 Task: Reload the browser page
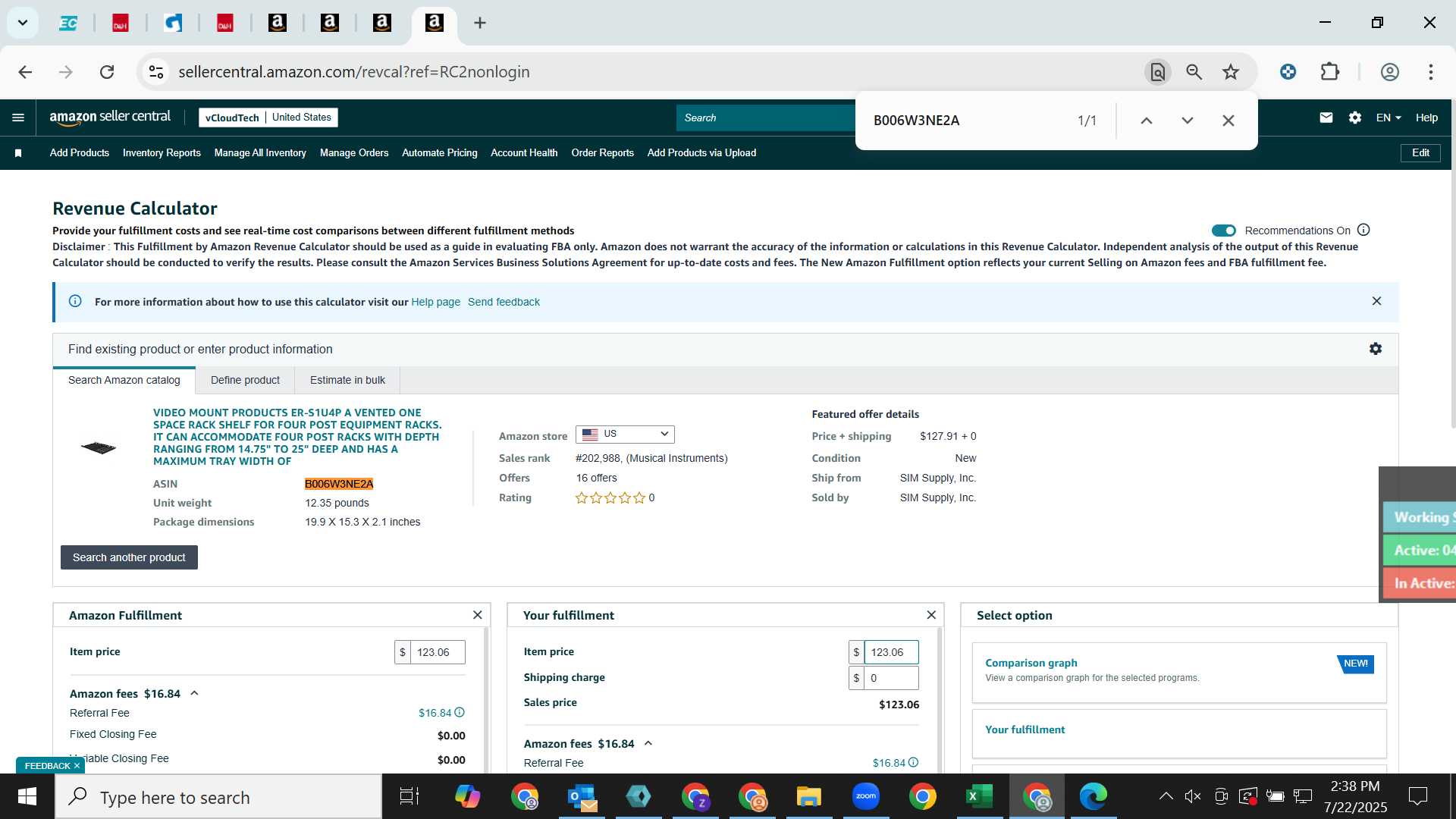tap(107, 72)
